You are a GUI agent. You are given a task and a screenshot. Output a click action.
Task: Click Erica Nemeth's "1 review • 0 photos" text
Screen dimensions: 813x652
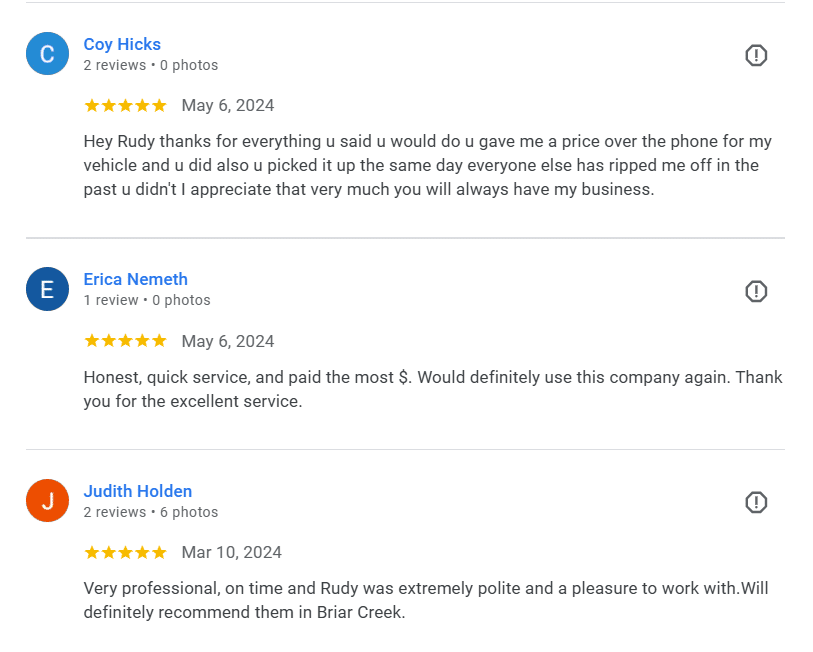pyautogui.click(x=147, y=300)
